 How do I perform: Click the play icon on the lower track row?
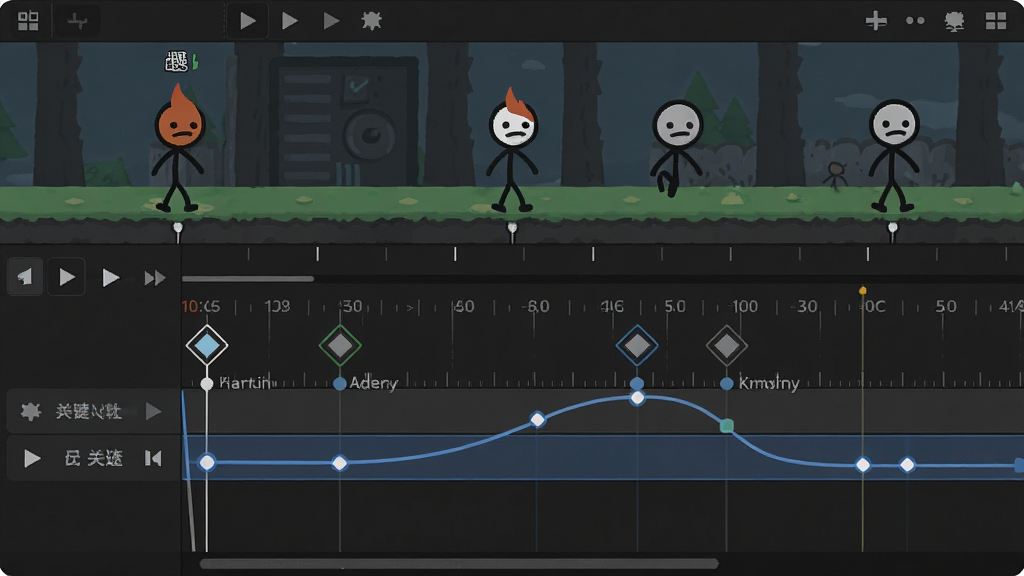point(32,458)
